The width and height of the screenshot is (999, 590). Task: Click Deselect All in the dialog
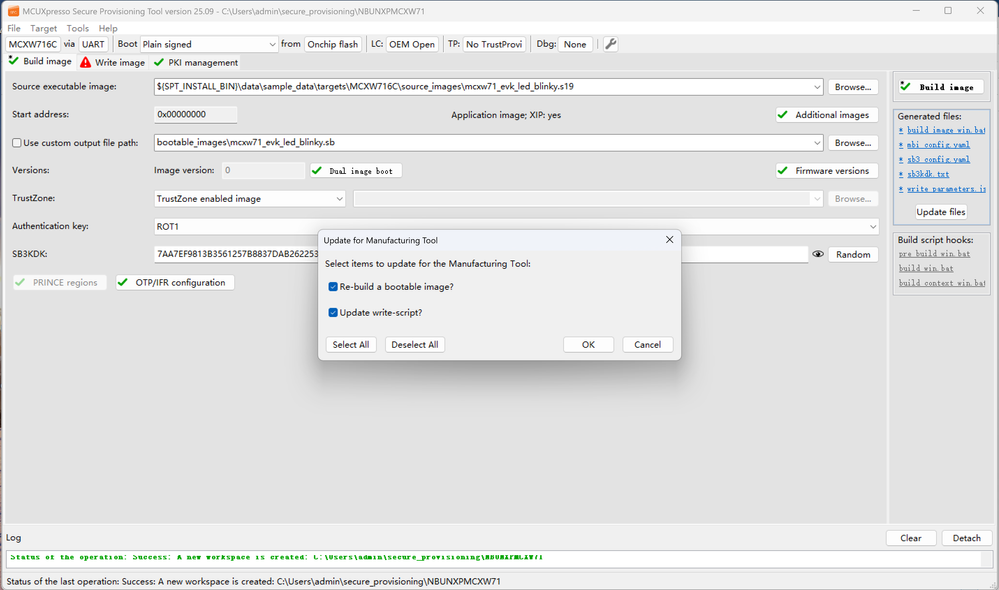(x=415, y=345)
